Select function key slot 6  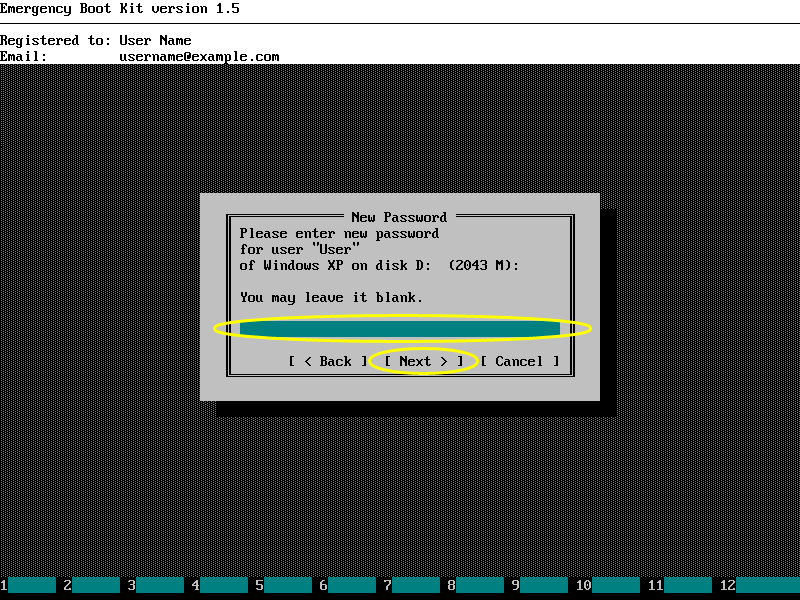tap(348, 585)
